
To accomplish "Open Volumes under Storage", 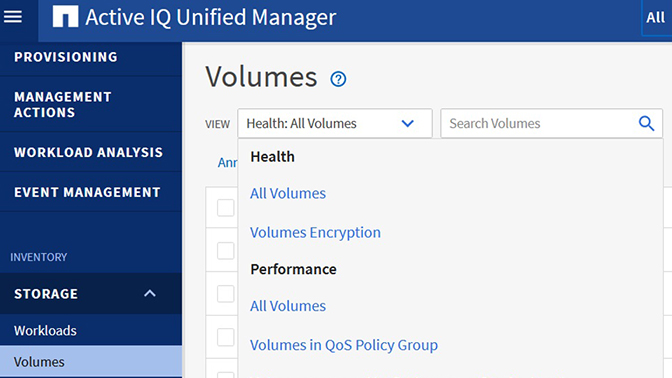I will point(91,362).
